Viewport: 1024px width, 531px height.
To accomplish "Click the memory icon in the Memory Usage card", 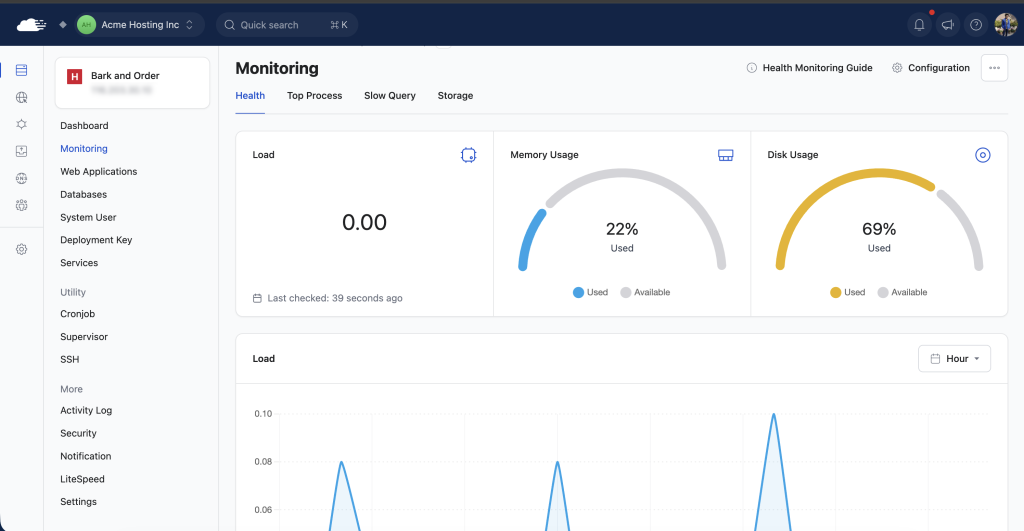I will click(x=726, y=155).
